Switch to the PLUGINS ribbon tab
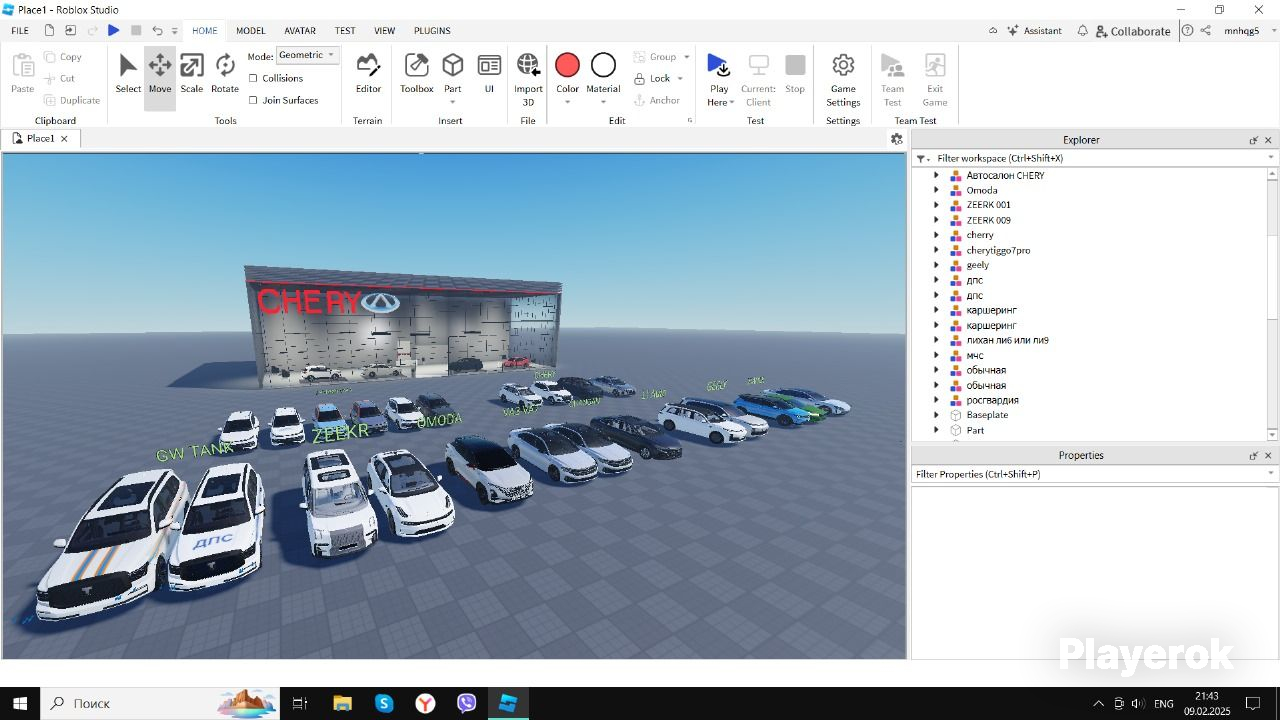This screenshot has width=1280, height=720. point(432,31)
